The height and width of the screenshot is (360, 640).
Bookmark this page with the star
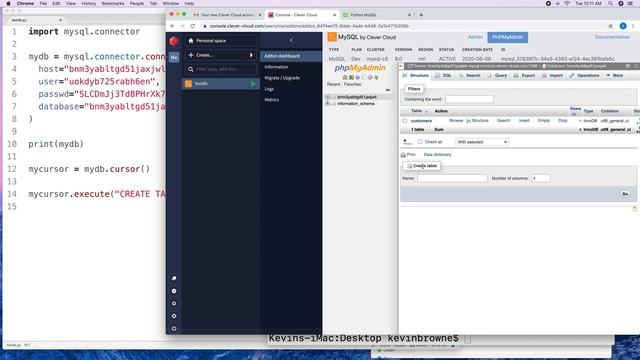tap(611, 26)
